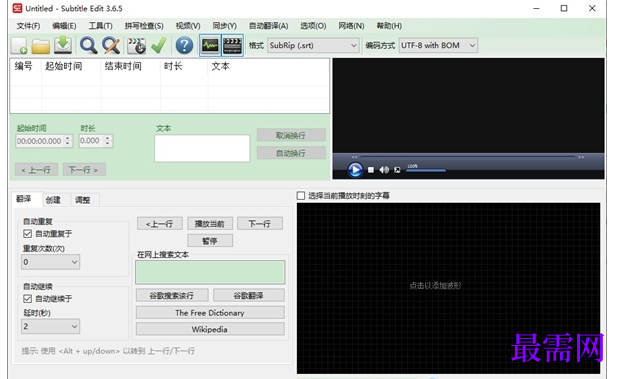Click the 取消换行 button
Screen dimensions: 623x379
click(x=291, y=135)
